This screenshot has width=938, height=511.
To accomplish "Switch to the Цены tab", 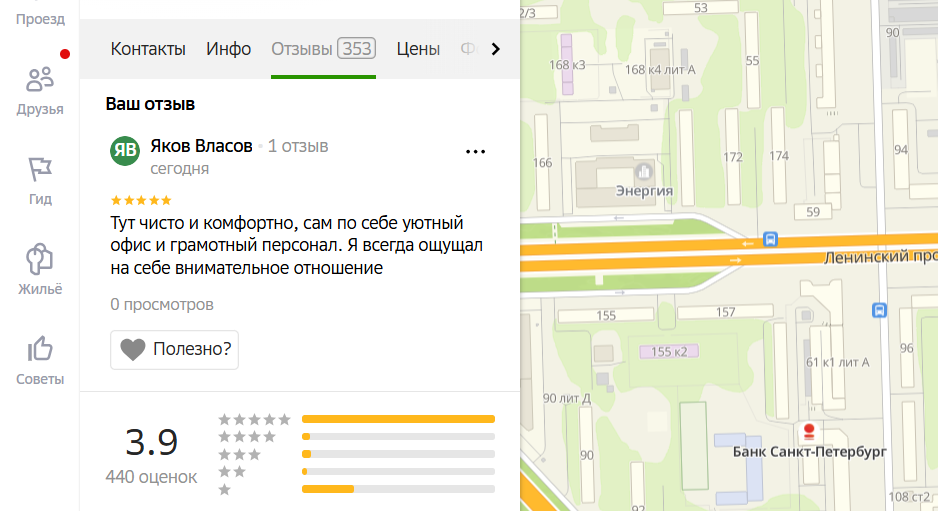I will click(418, 49).
